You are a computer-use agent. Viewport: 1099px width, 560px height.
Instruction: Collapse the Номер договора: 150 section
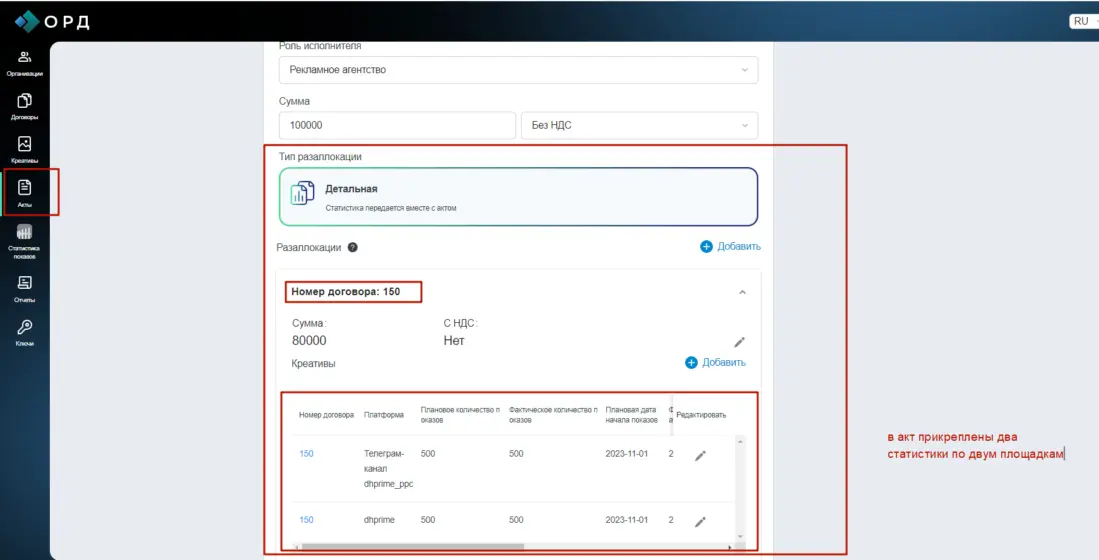(x=741, y=292)
